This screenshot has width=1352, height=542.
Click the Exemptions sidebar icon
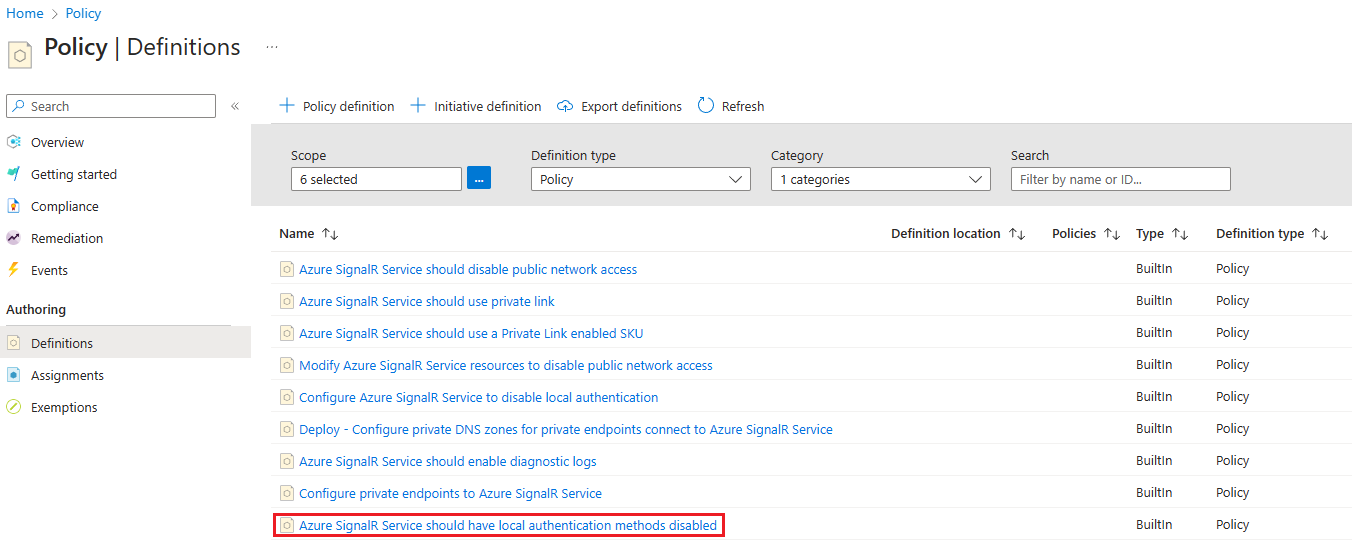(x=14, y=407)
